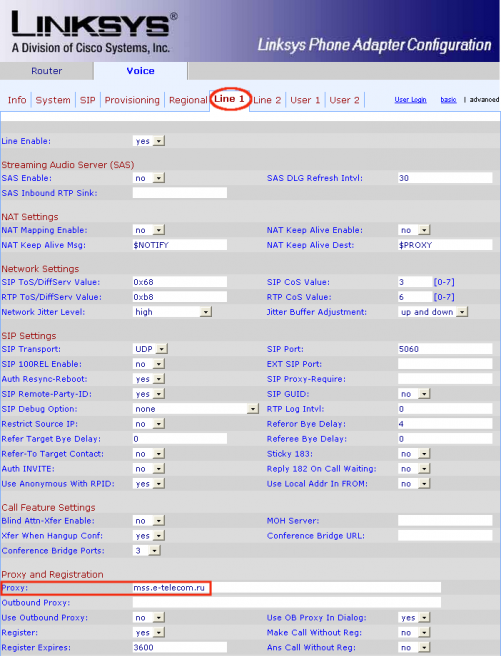The height and width of the screenshot is (656, 501).
Task: Open Use Local Addr In FROM dropdown
Action: 414,484
